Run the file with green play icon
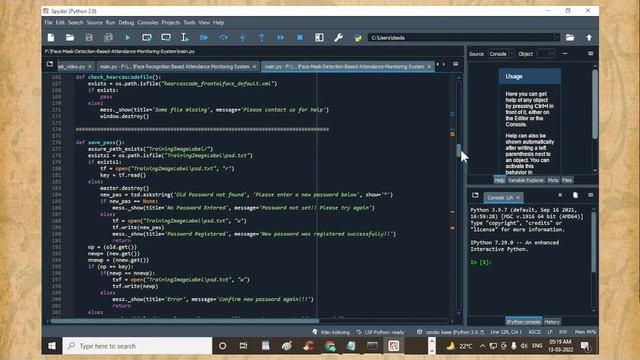This screenshot has width=640, height=360. pos(127,38)
